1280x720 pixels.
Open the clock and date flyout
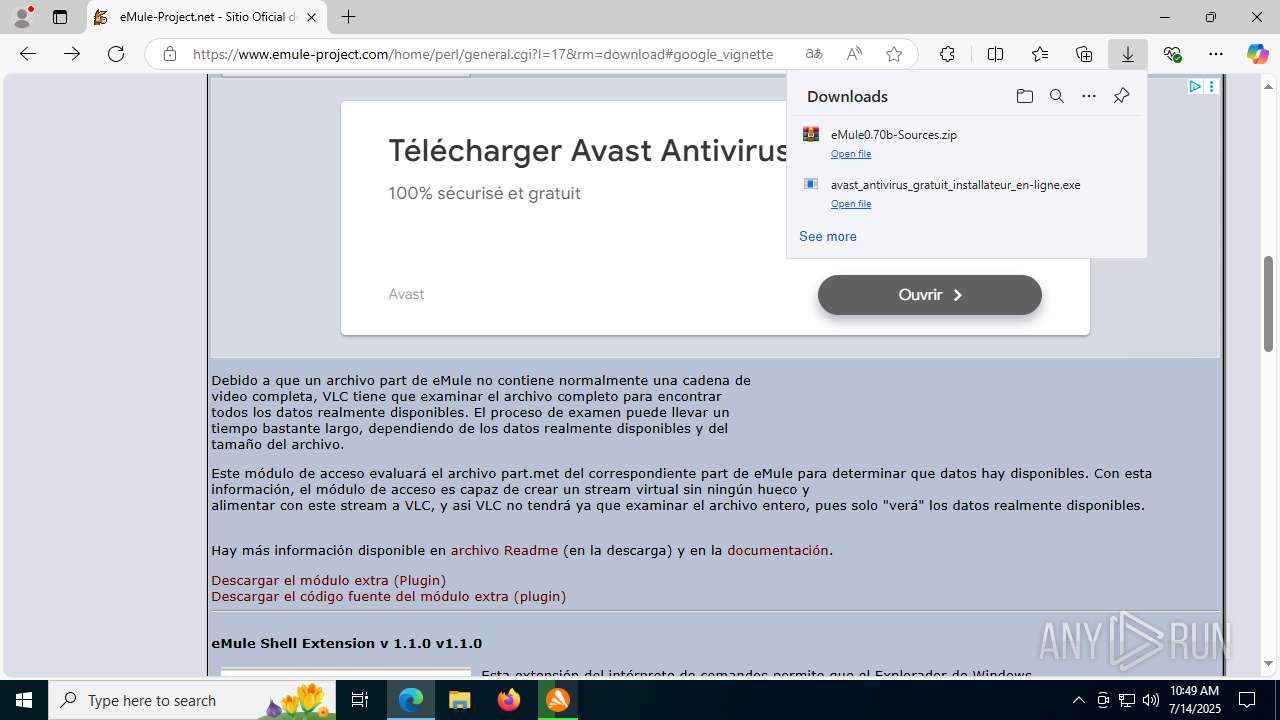coord(1194,700)
